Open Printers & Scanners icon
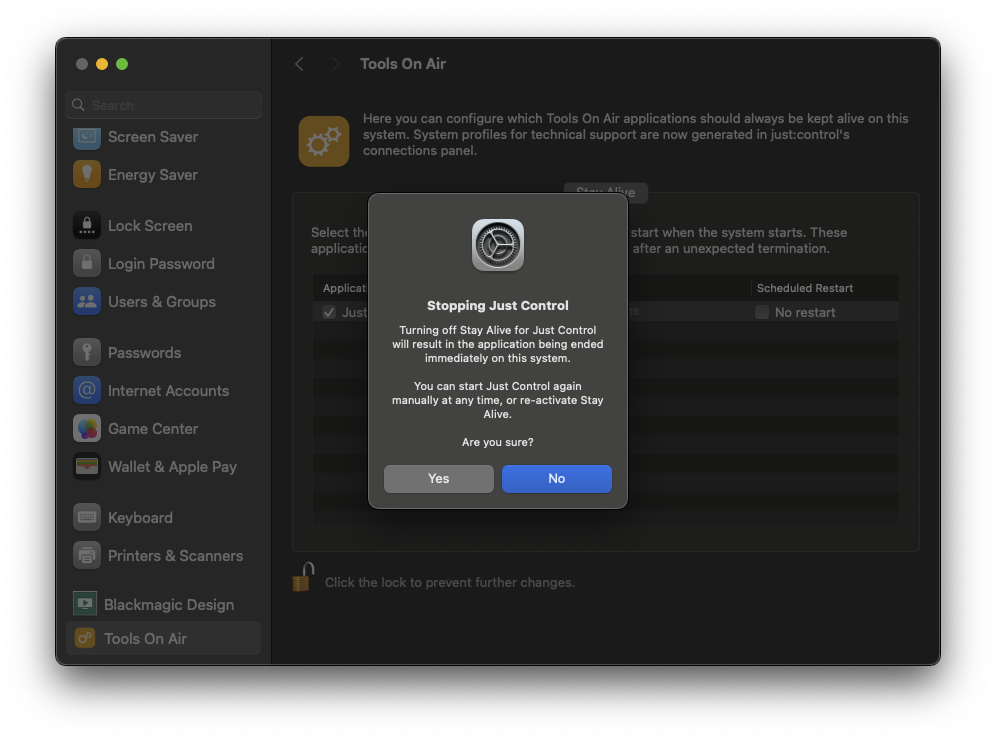 point(87,556)
